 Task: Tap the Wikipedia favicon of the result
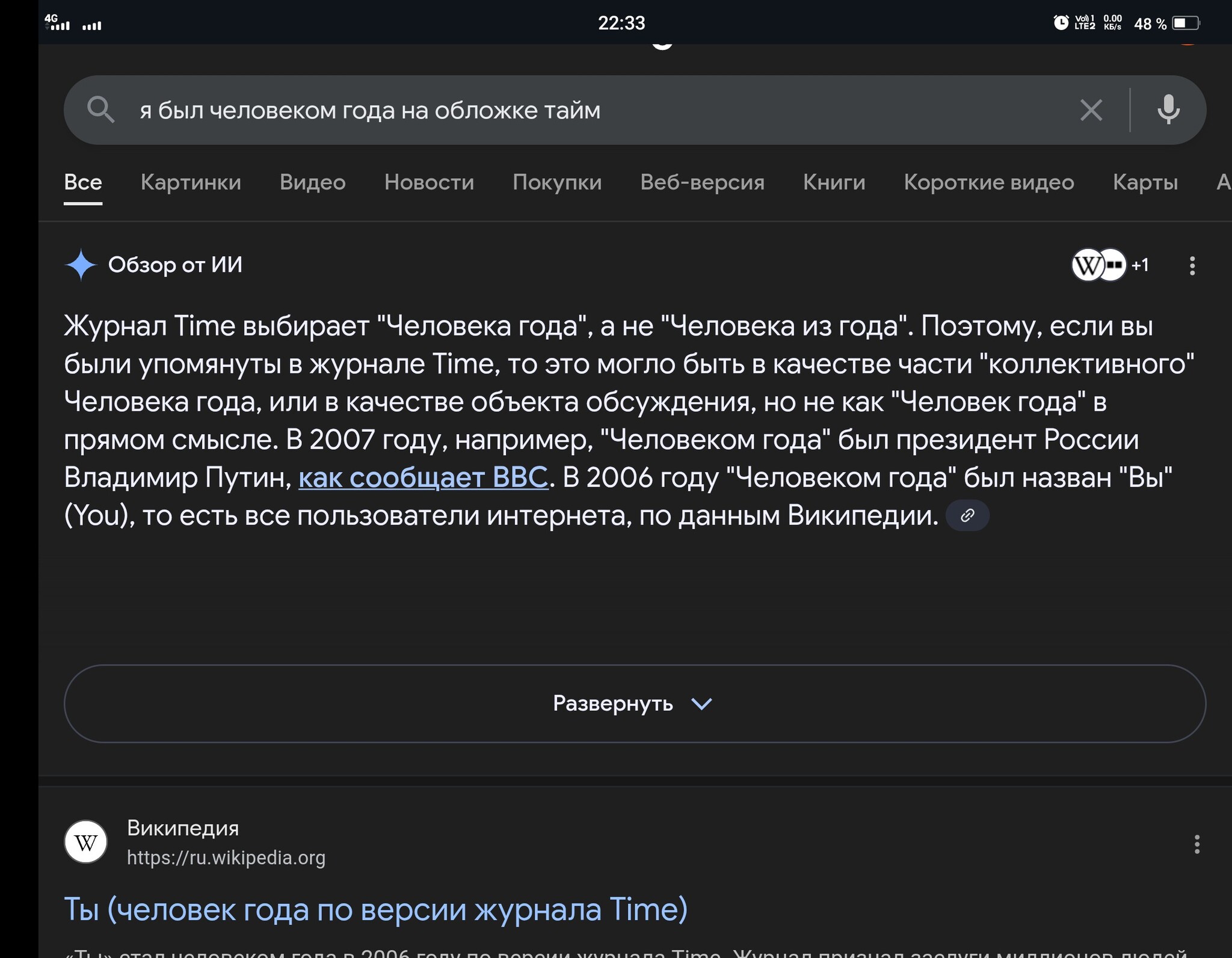pos(86,842)
